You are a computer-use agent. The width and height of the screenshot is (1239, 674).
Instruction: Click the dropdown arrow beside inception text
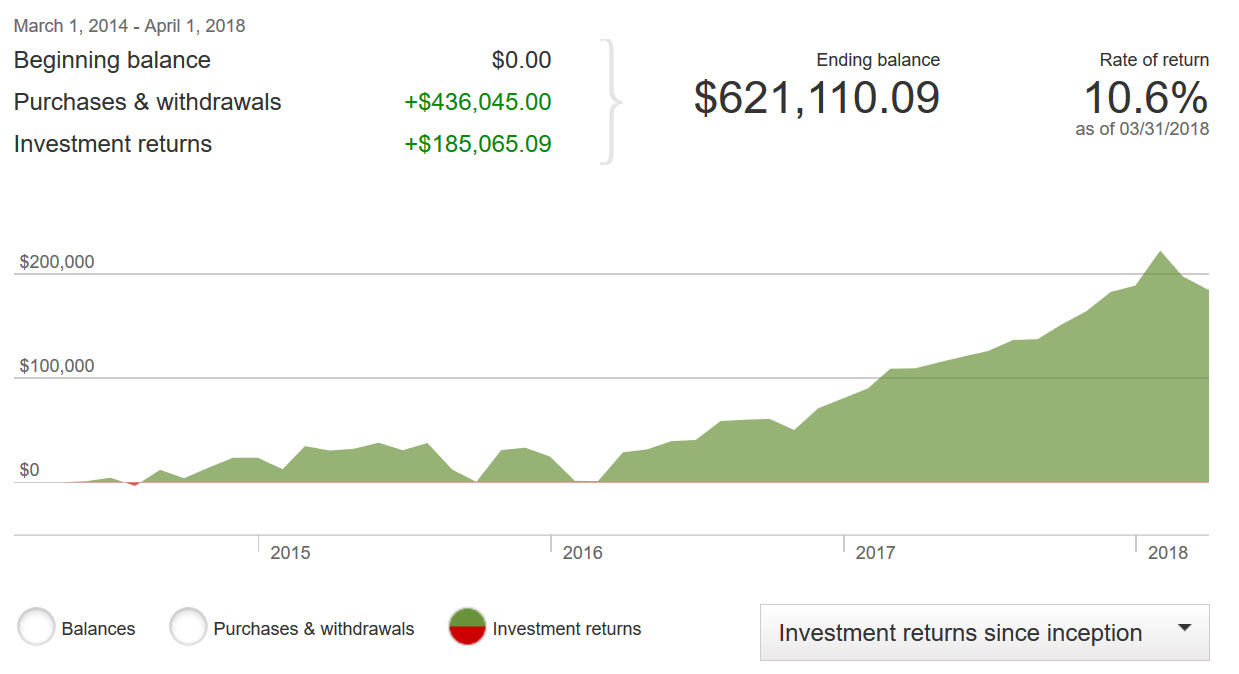[x=1185, y=629]
